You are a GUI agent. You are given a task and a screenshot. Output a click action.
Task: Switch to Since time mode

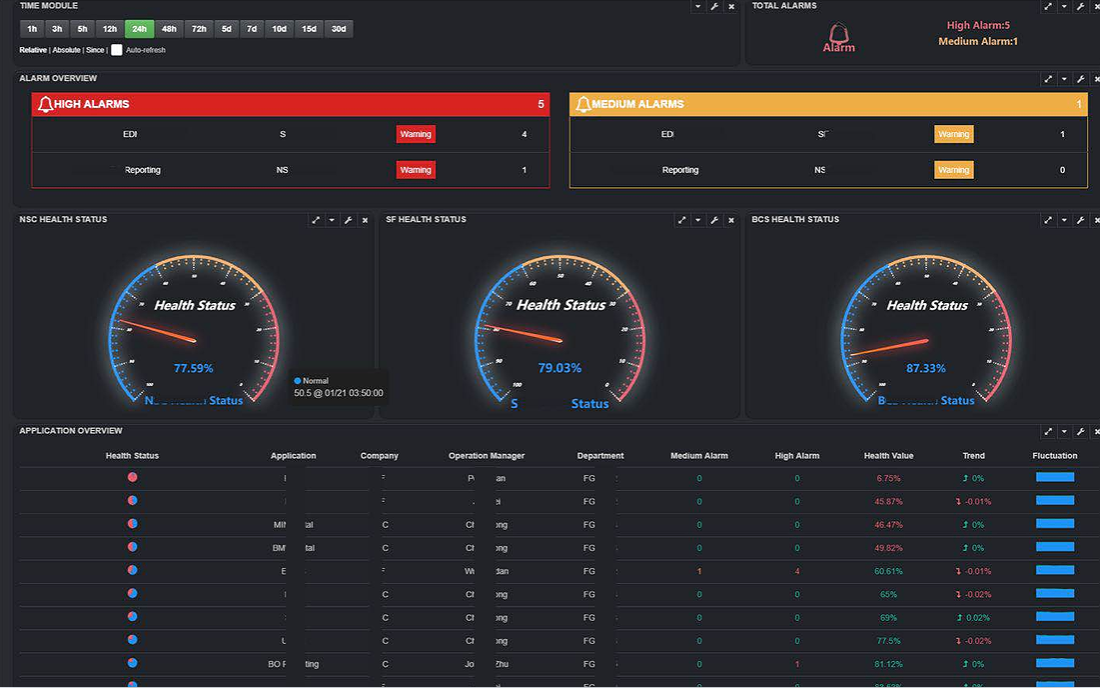point(95,49)
